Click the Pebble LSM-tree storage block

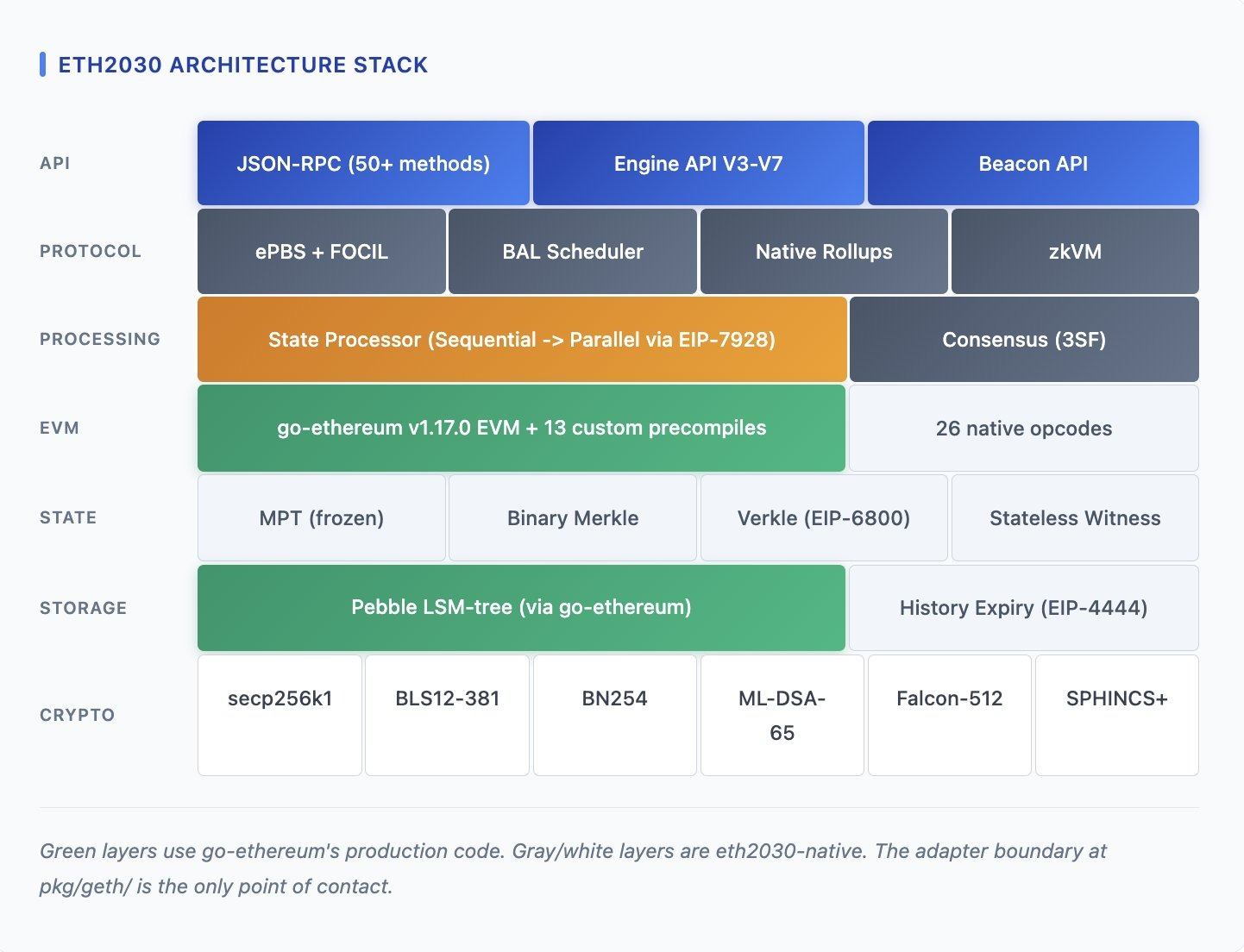[x=521, y=608]
